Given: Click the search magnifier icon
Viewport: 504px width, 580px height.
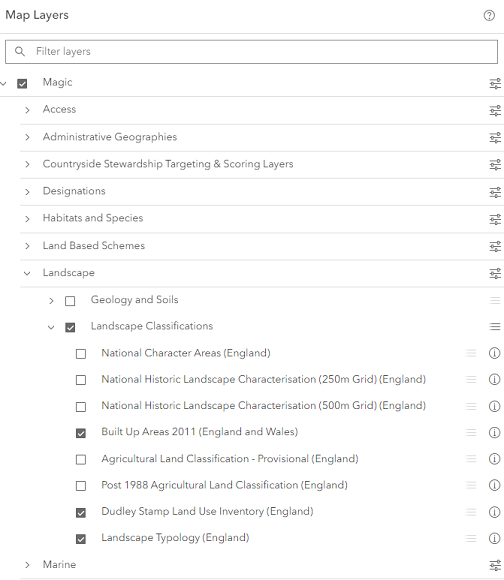Looking at the screenshot, I should click(x=20, y=51).
